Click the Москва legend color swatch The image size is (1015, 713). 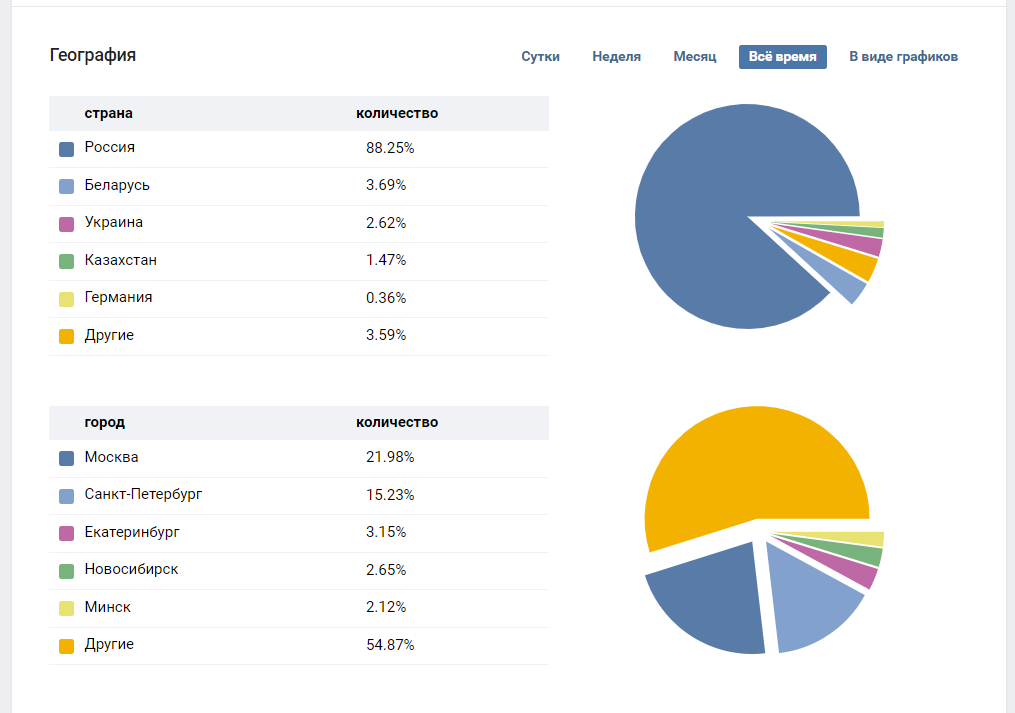coord(67,459)
